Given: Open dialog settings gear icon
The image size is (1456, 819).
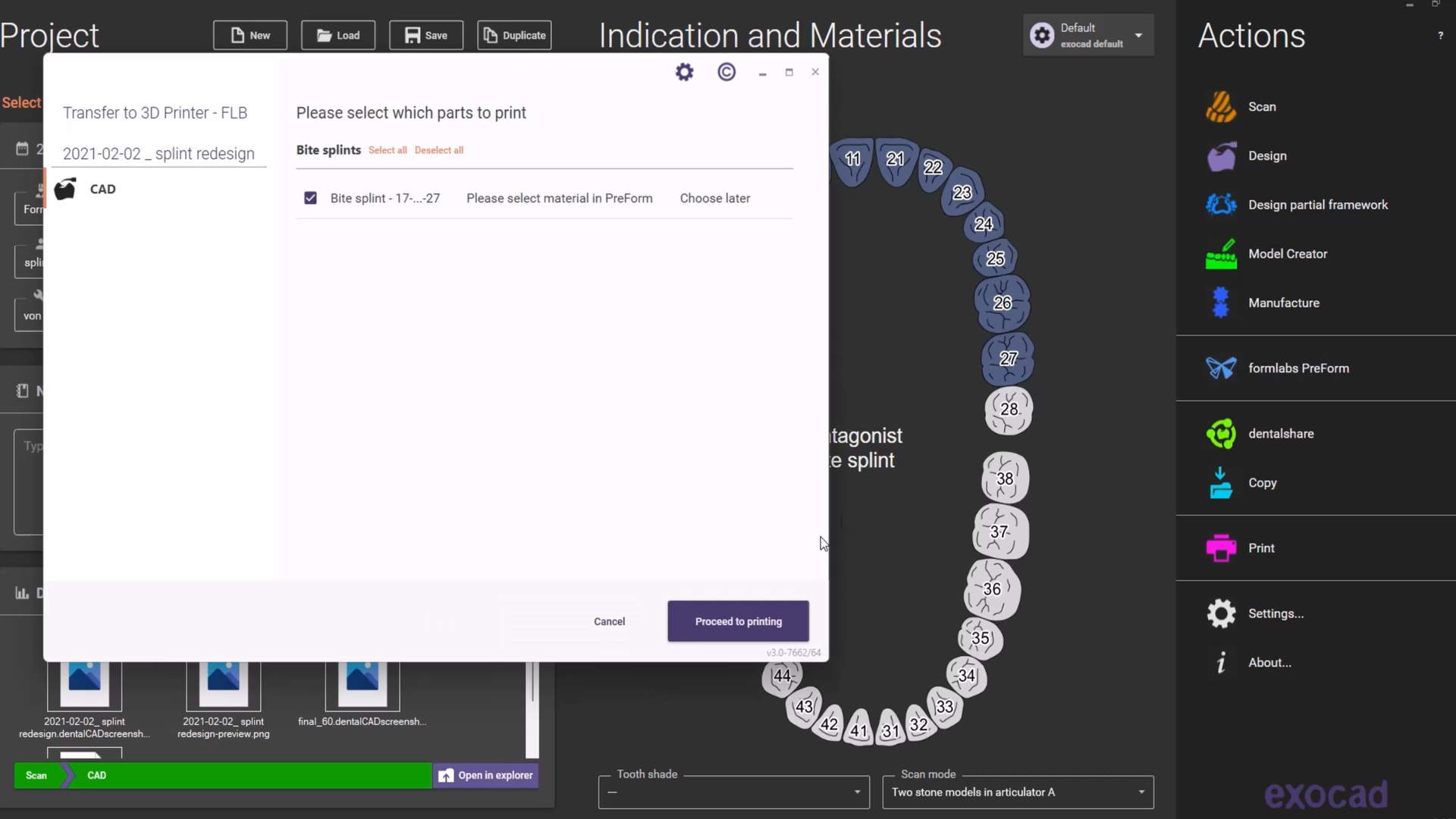Looking at the screenshot, I should 685,72.
